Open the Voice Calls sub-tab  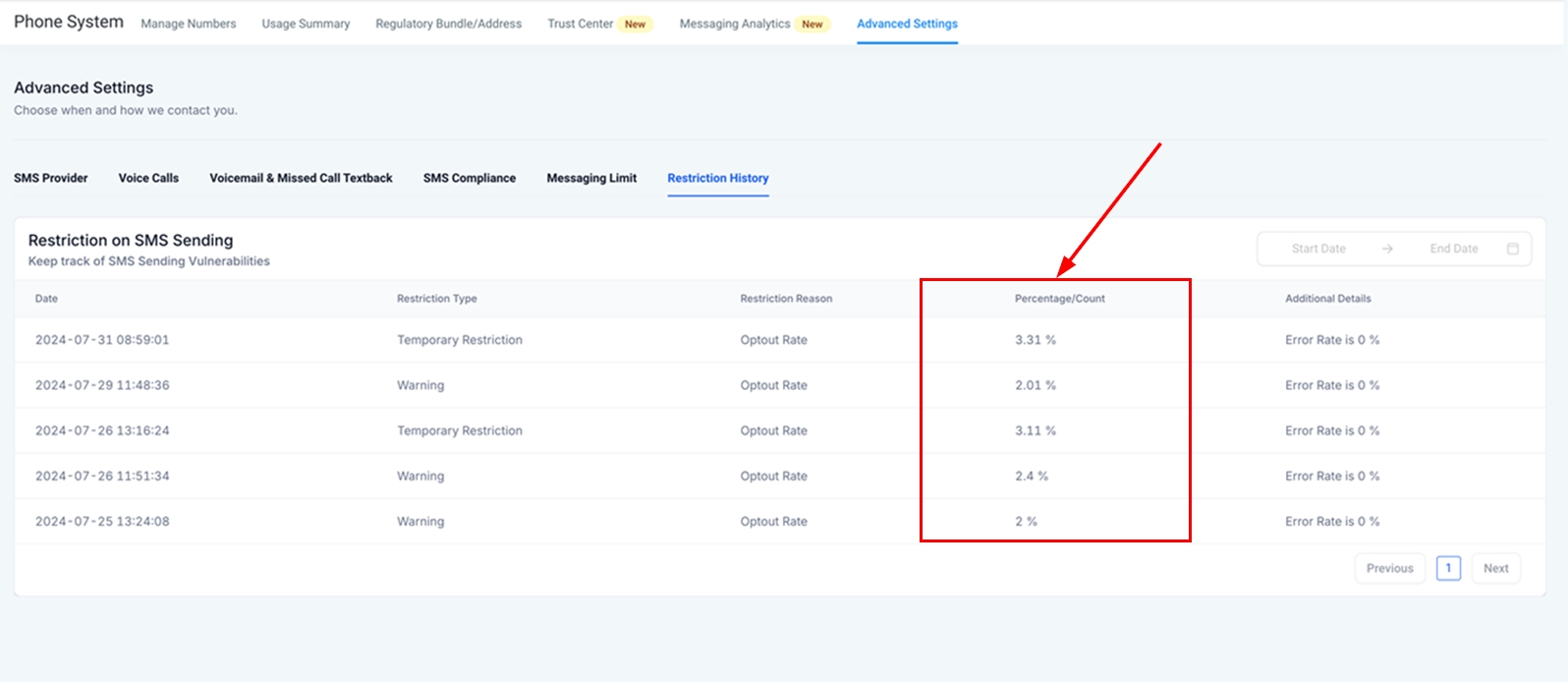(x=148, y=178)
